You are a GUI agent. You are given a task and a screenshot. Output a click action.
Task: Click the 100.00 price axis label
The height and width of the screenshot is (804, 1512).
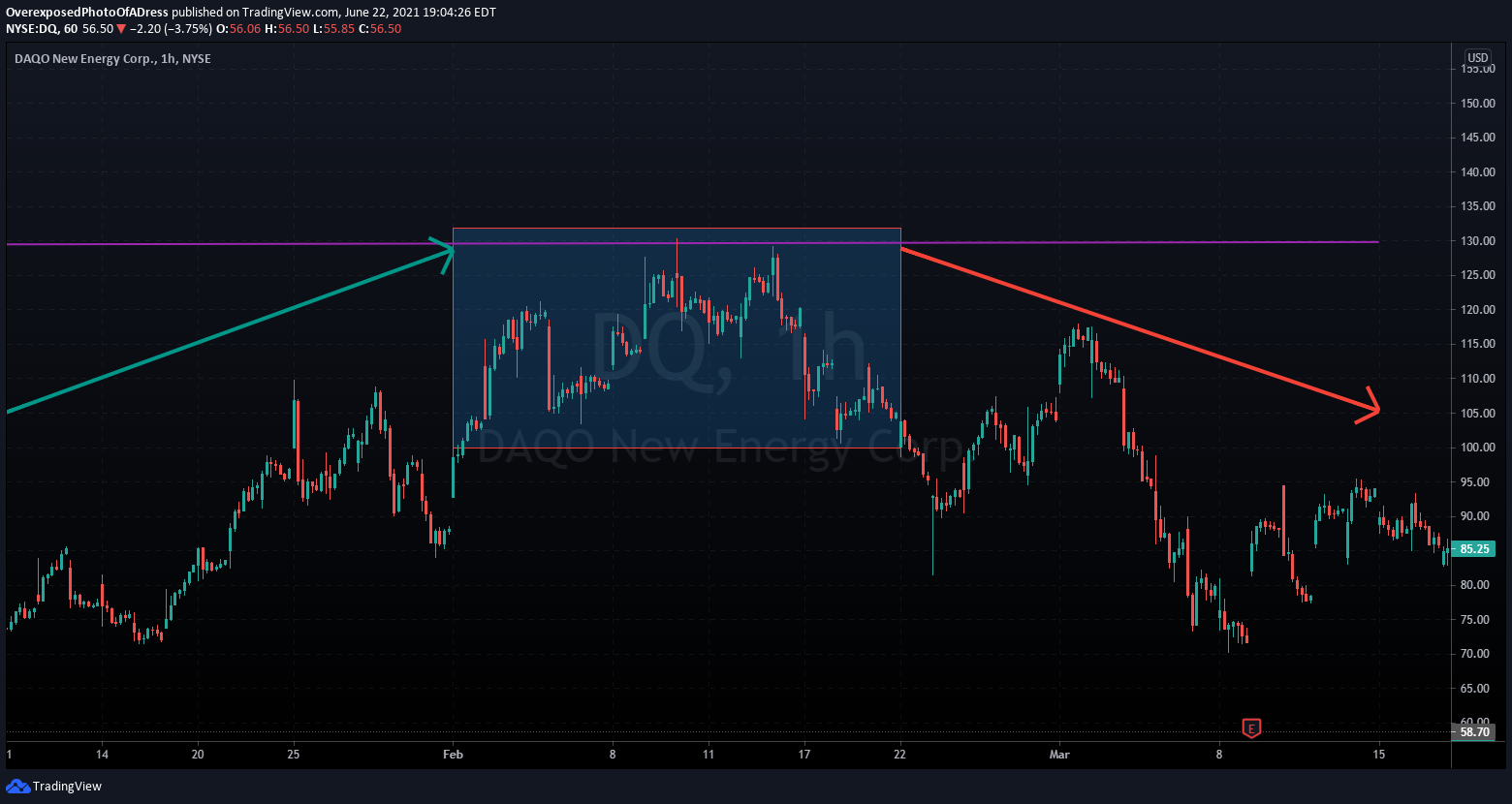pyautogui.click(x=1477, y=448)
